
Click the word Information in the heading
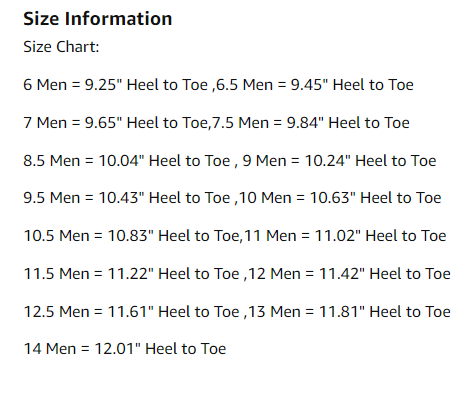[118, 19]
